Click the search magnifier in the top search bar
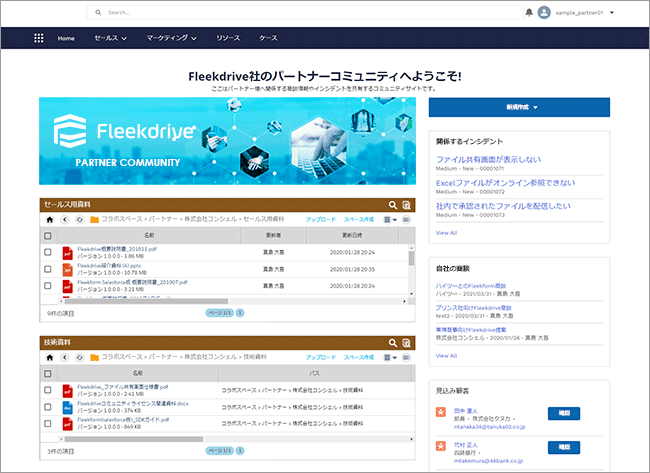Screen dimensions: 650x473 pos(98,12)
